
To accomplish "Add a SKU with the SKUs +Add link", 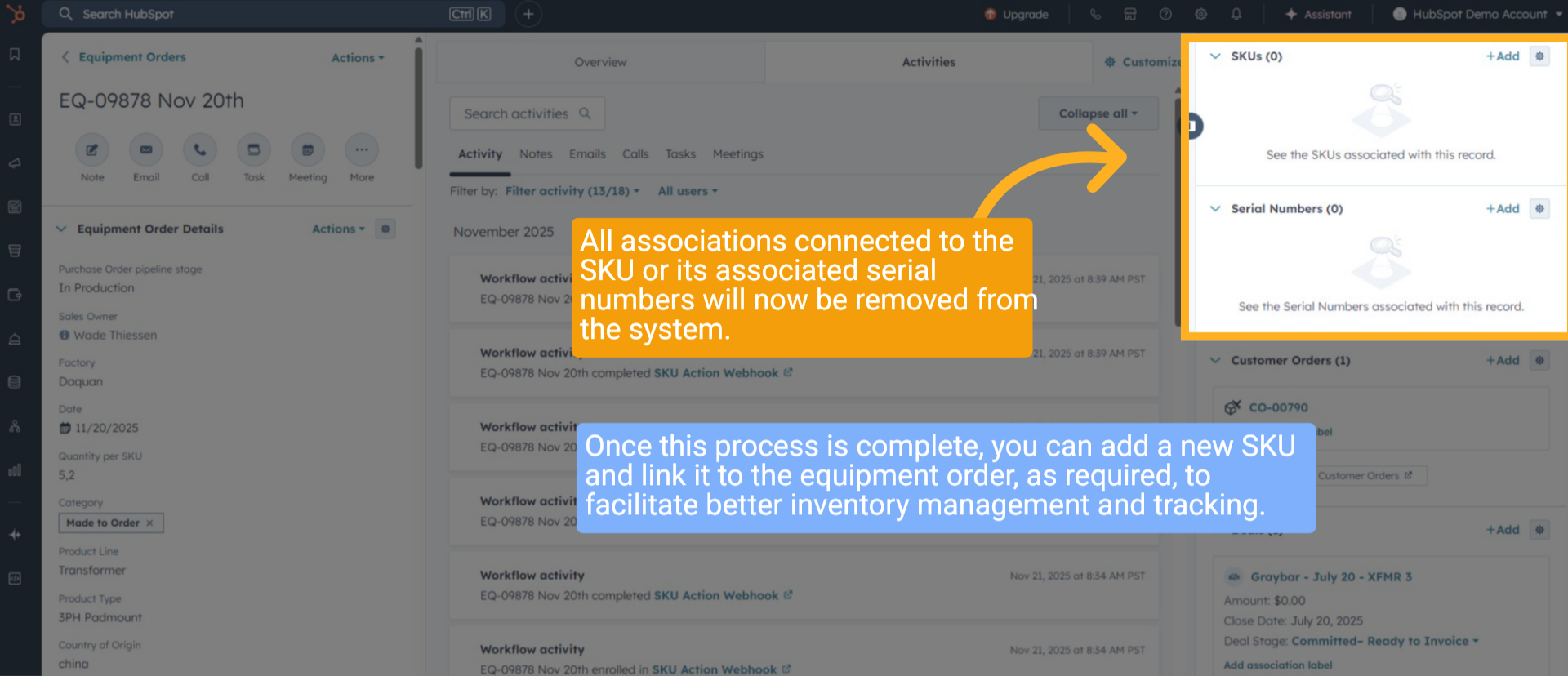I will 1503,56.
